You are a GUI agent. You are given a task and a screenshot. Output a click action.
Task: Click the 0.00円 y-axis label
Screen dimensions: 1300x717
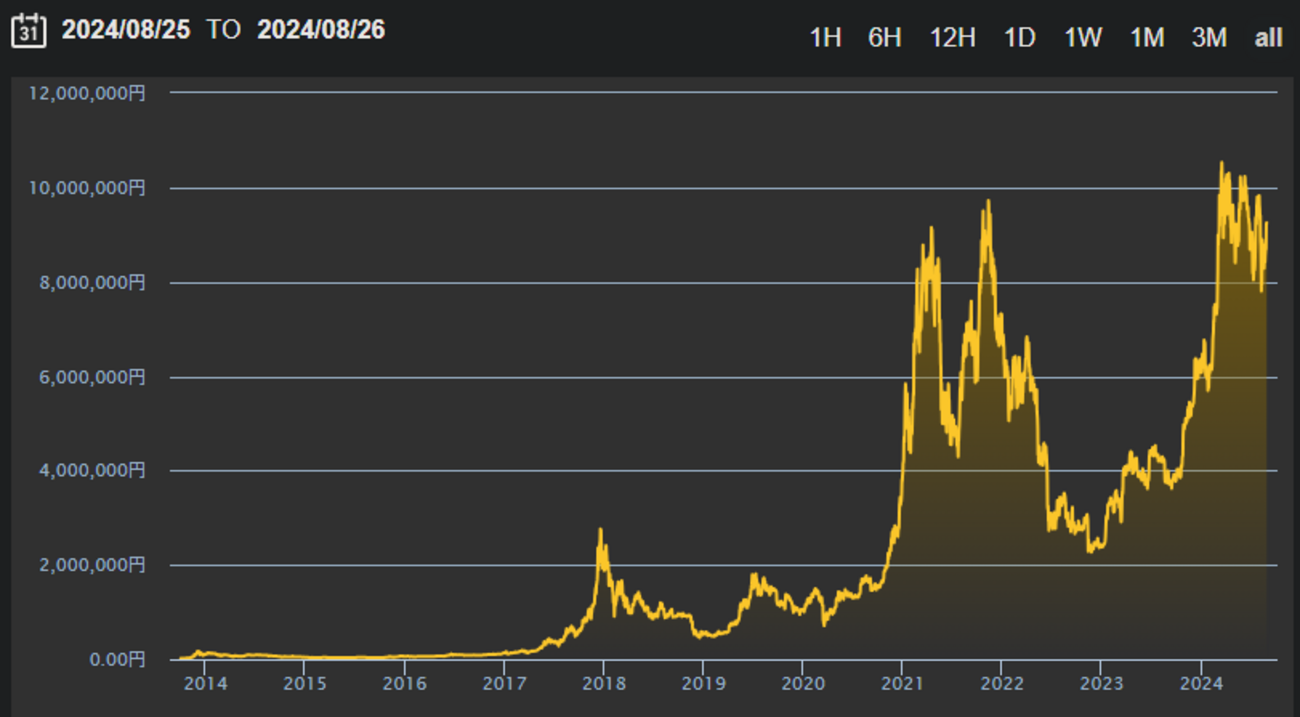(117, 659)
